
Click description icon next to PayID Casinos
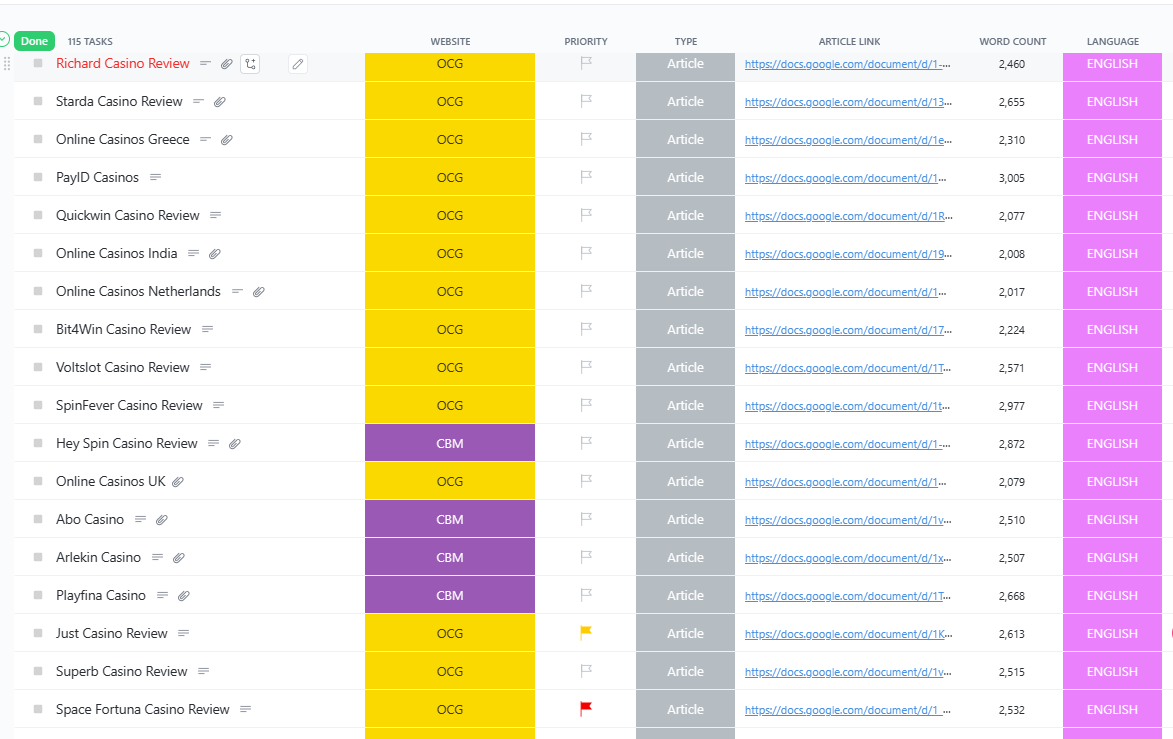(x=155, y=178)
